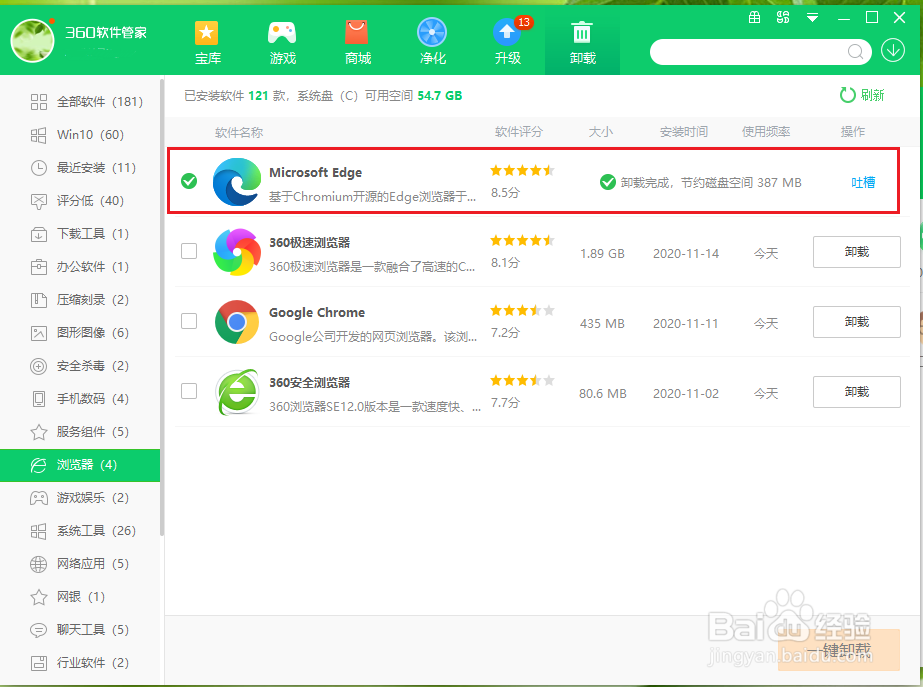
Task: Open the 商城 store tab
Action: coord(357,42)
